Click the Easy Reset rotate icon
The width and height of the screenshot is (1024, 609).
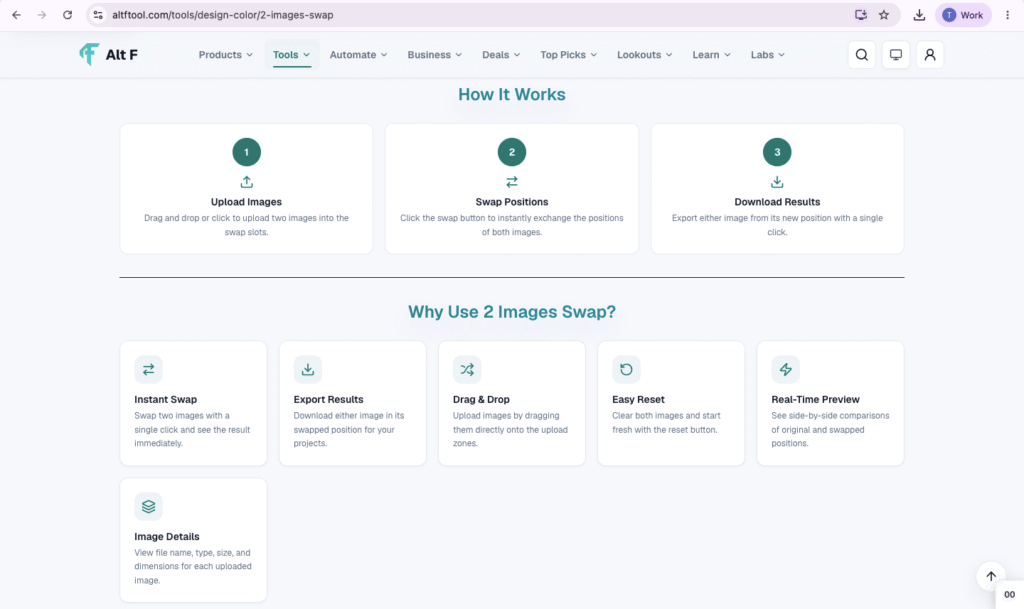tap(626, 369)
